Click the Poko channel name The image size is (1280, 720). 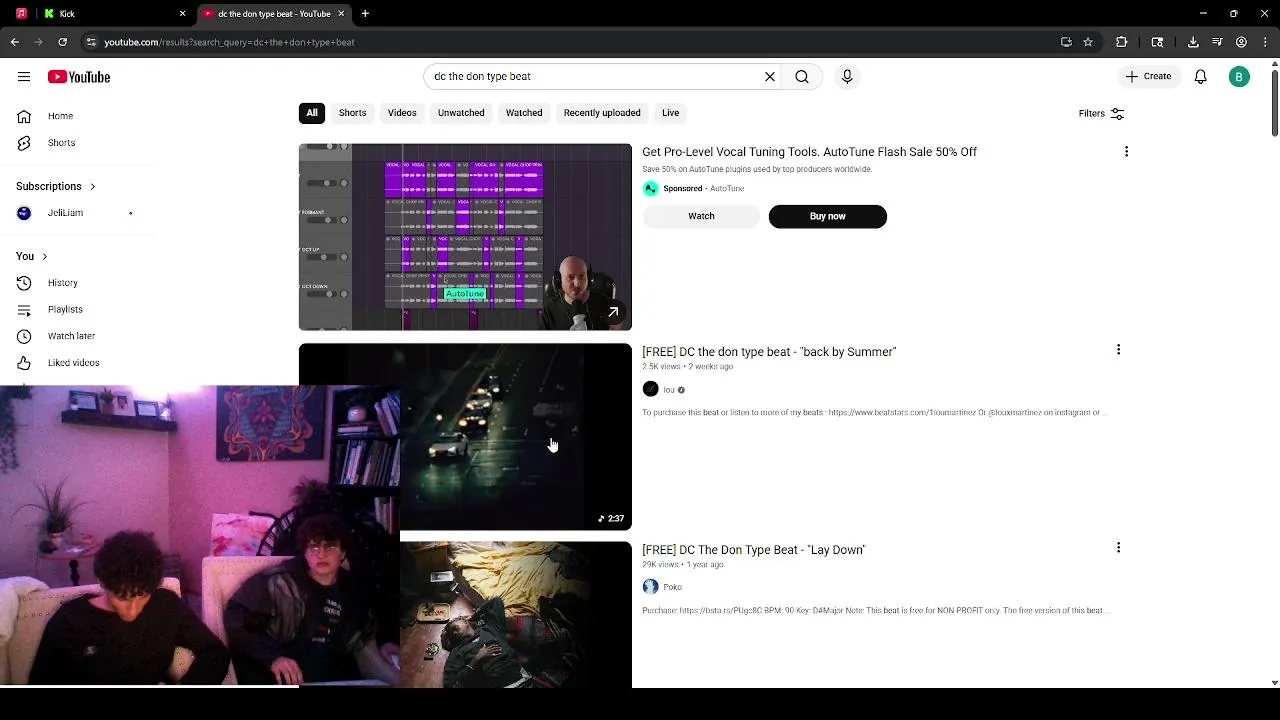point(672,587)
